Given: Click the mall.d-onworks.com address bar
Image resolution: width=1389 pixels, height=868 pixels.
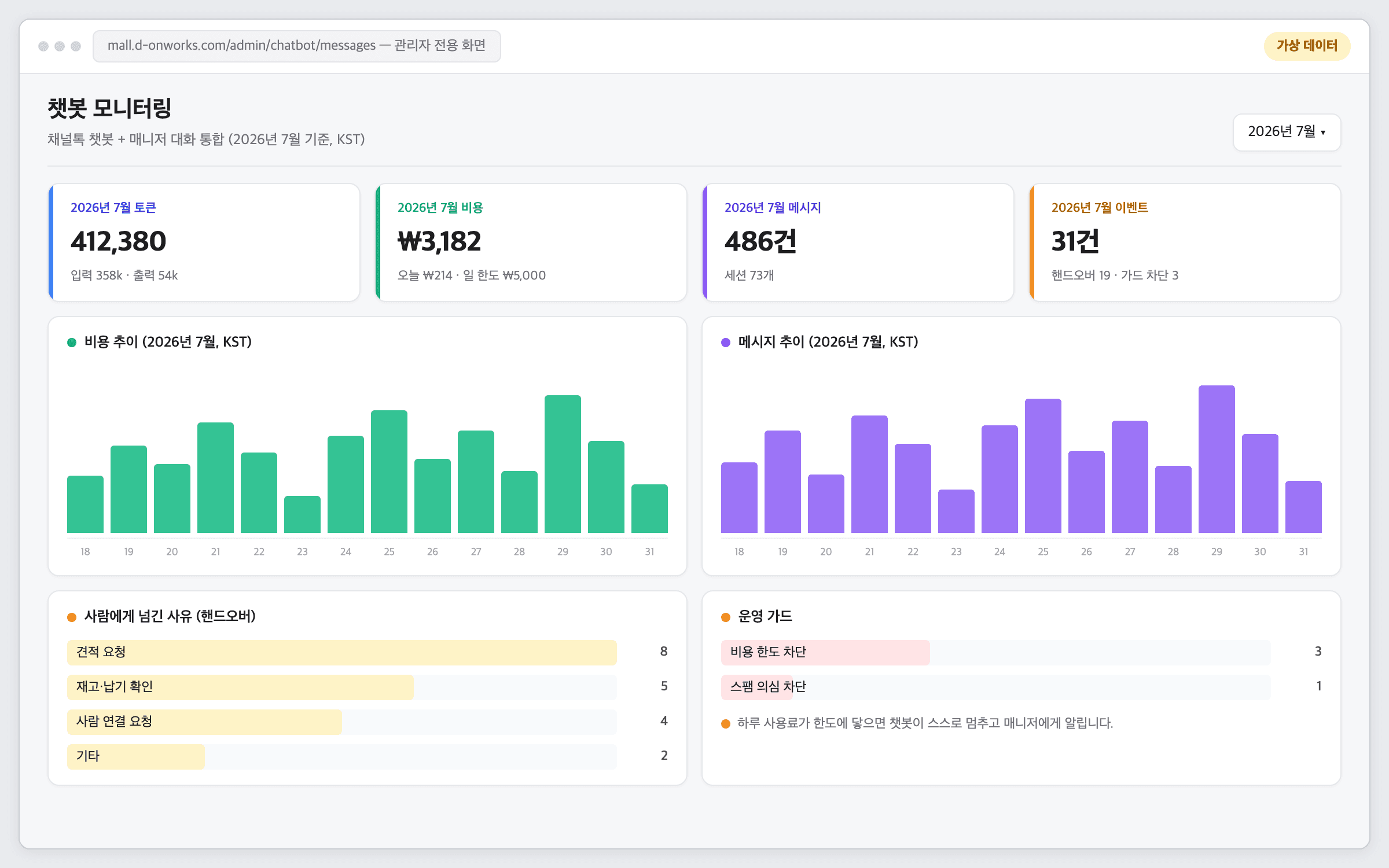Looking at the screenshot, I should [x=296, y=46].
